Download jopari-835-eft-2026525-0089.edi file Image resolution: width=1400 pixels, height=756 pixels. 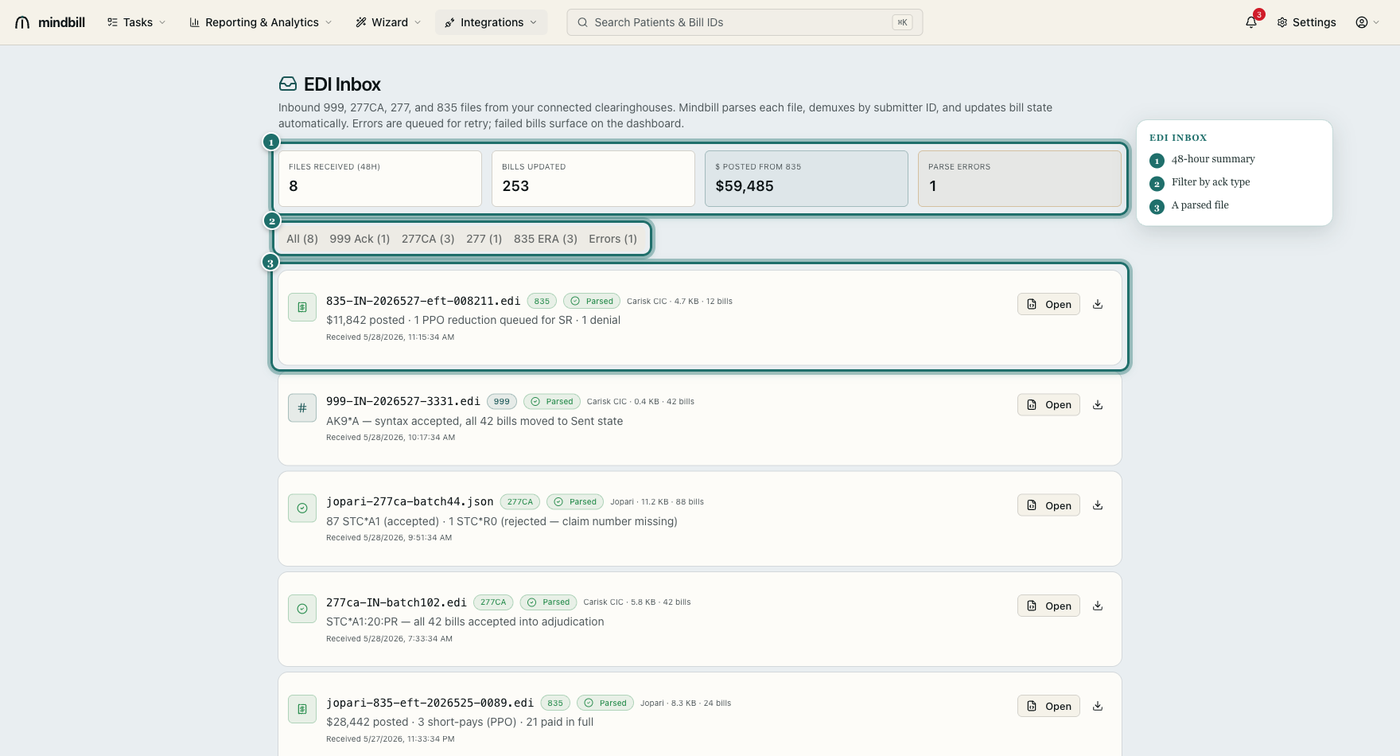click(x=1098, y=706)
